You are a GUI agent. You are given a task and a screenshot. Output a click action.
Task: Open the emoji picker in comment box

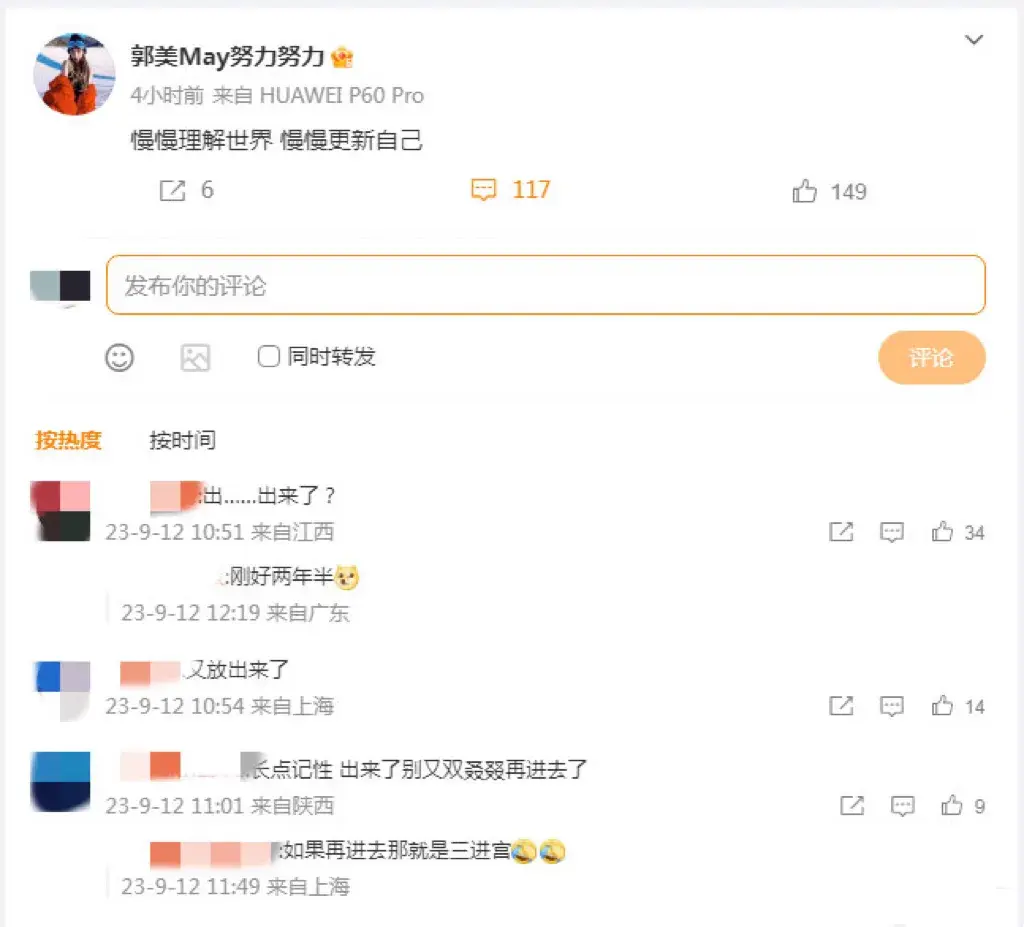pyautogui.click(x=120, y=357)
